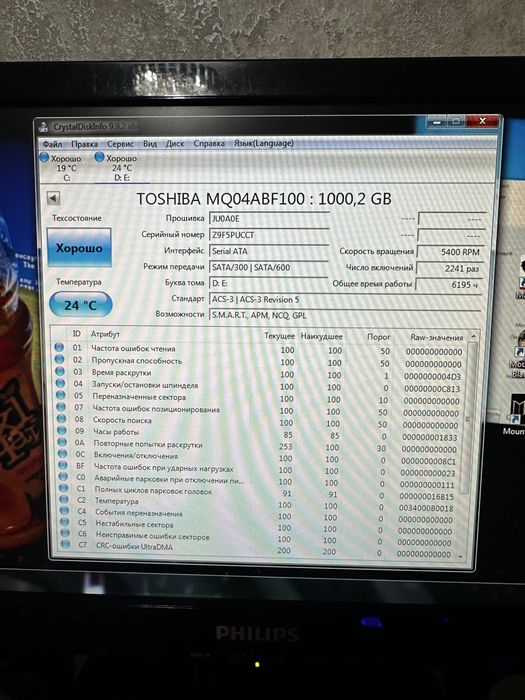Select the 'Время раскрутки' attribute name
525x700 pixels.
[x=122, y=372]
